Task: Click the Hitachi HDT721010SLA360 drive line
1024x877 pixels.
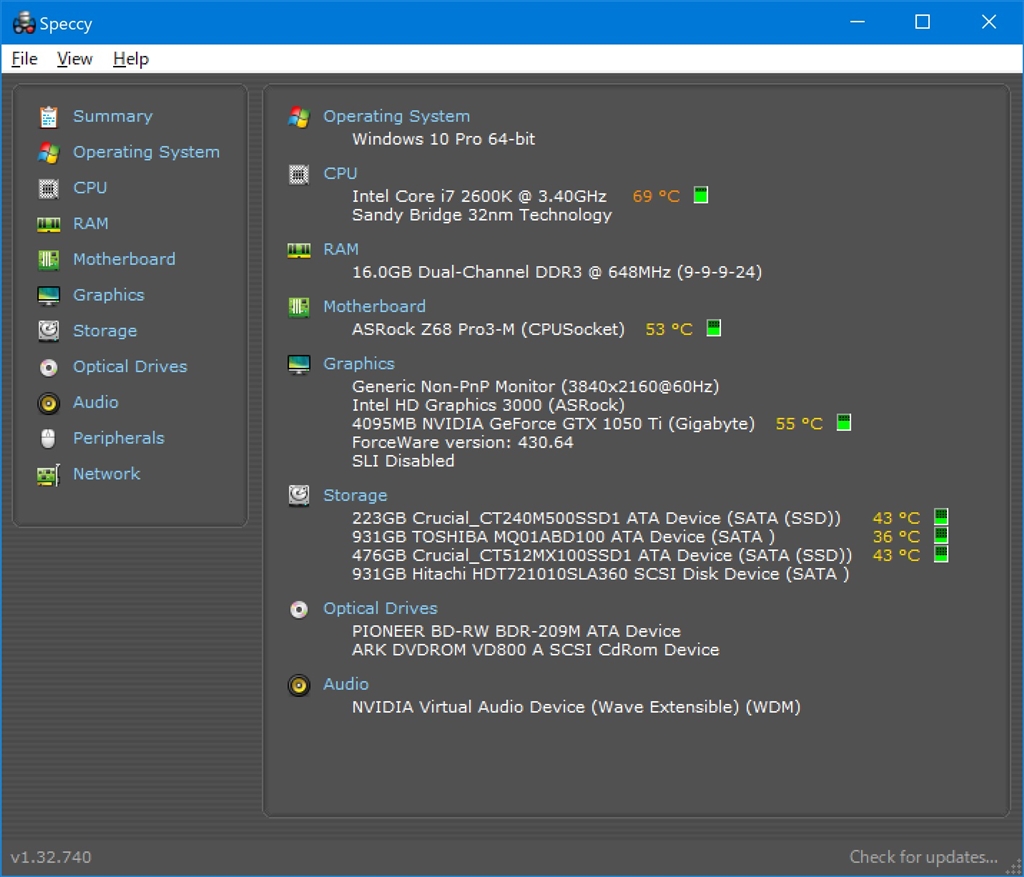Action: pos(600,574)
